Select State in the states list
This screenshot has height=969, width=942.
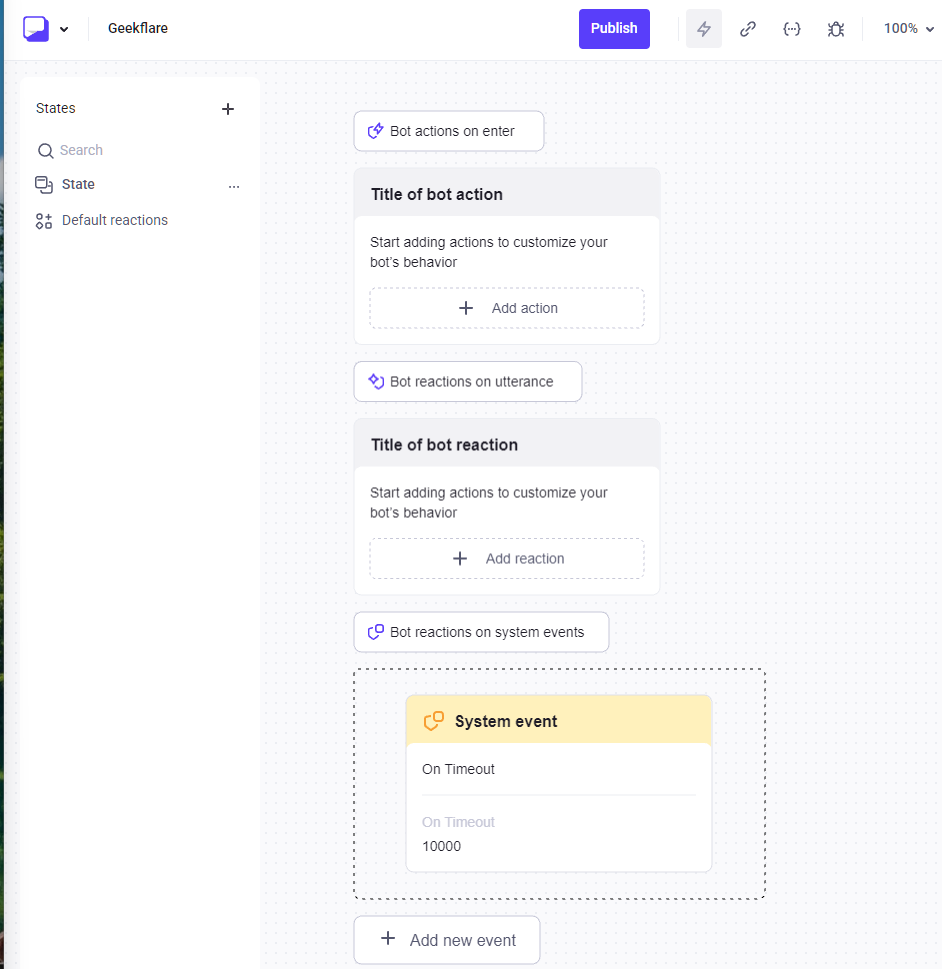(78, 185)
